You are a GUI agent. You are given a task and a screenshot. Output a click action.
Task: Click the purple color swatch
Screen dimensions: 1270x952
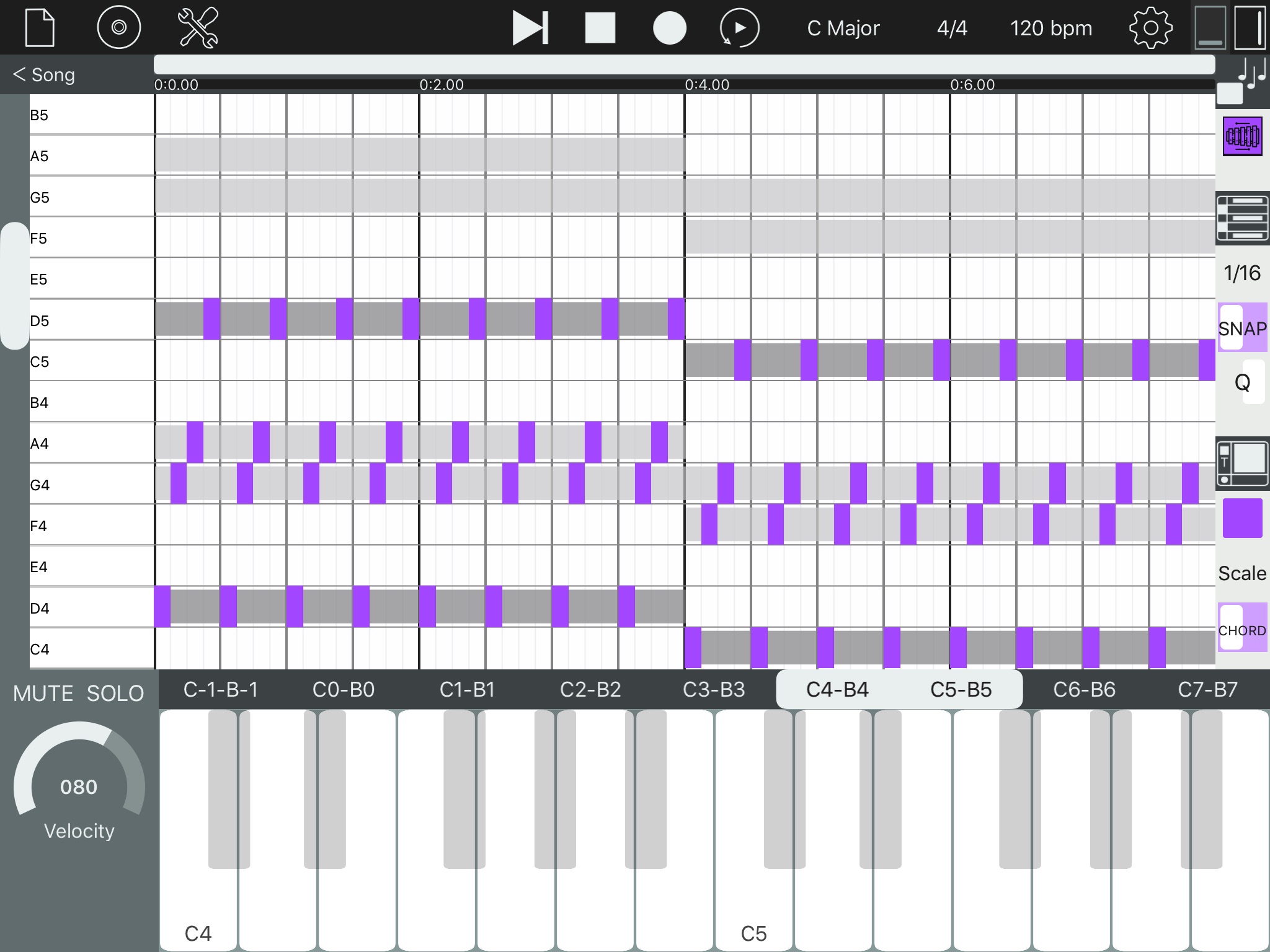(1243, 518)
